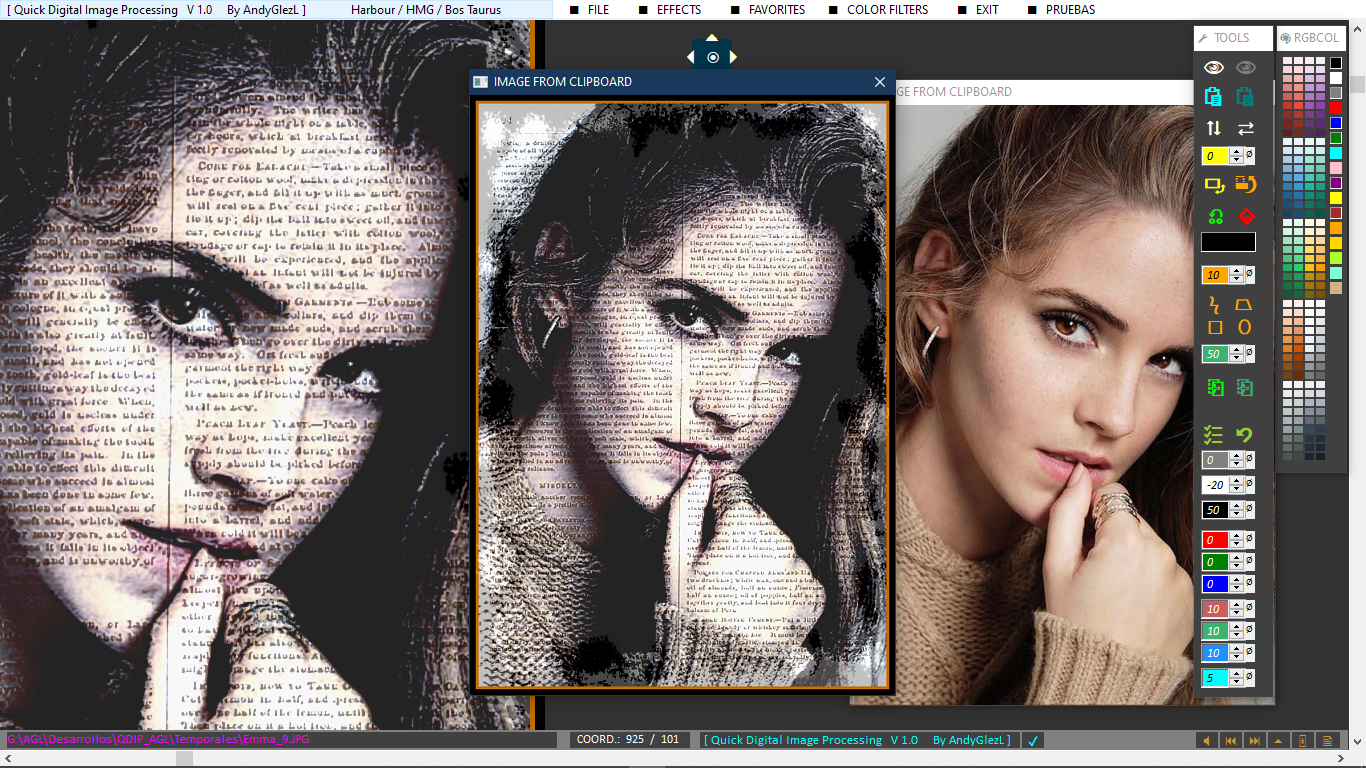The width and height of the screenshot is (1366, 768).
Task: Increase the yellow 0 value spinner
Action: tap(1237, 152)
